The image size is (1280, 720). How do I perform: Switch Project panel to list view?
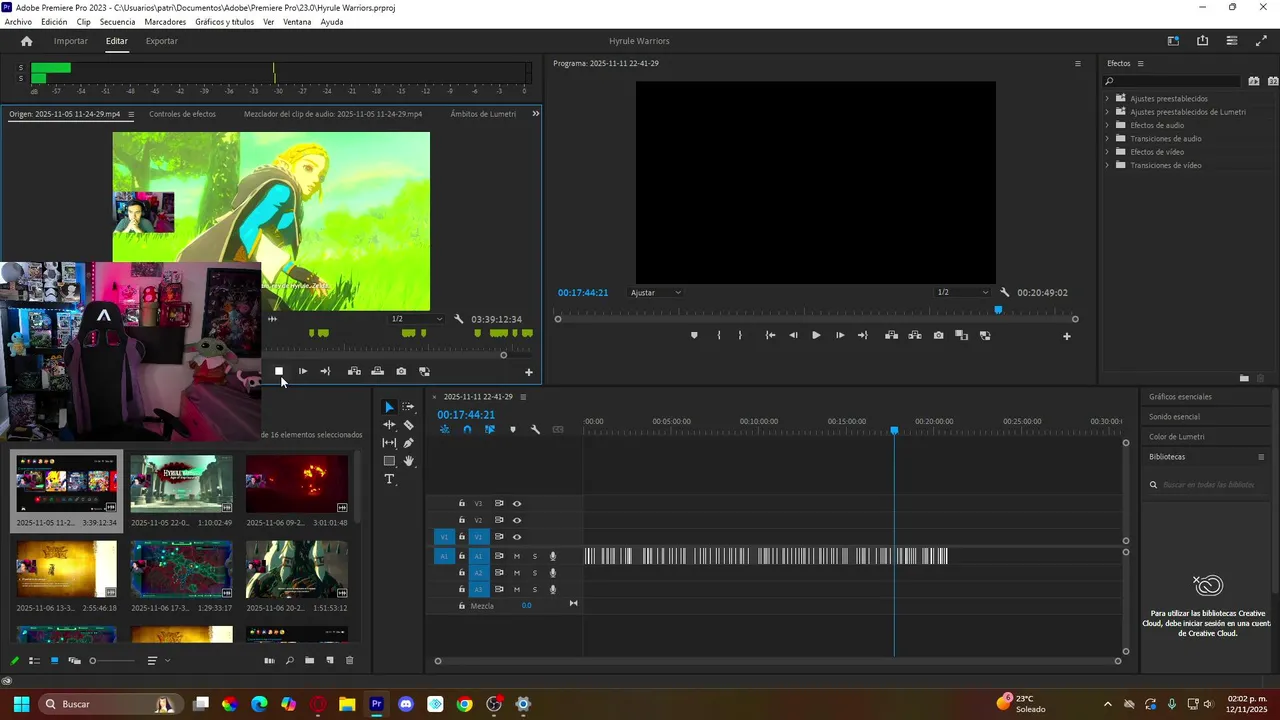[x=34, y=661]
